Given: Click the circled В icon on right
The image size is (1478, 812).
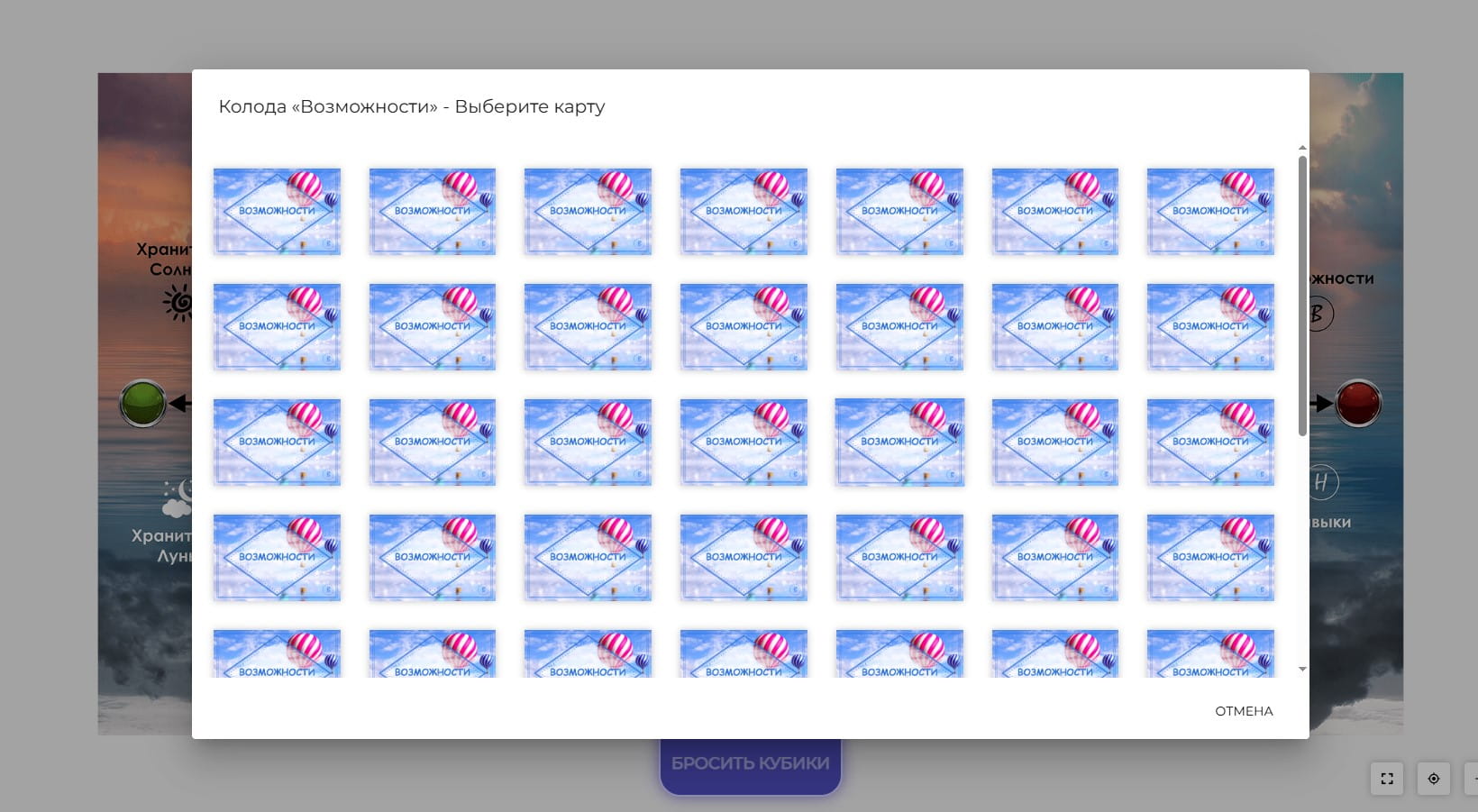Looking at the screenshot, I should click(1318, 314).
